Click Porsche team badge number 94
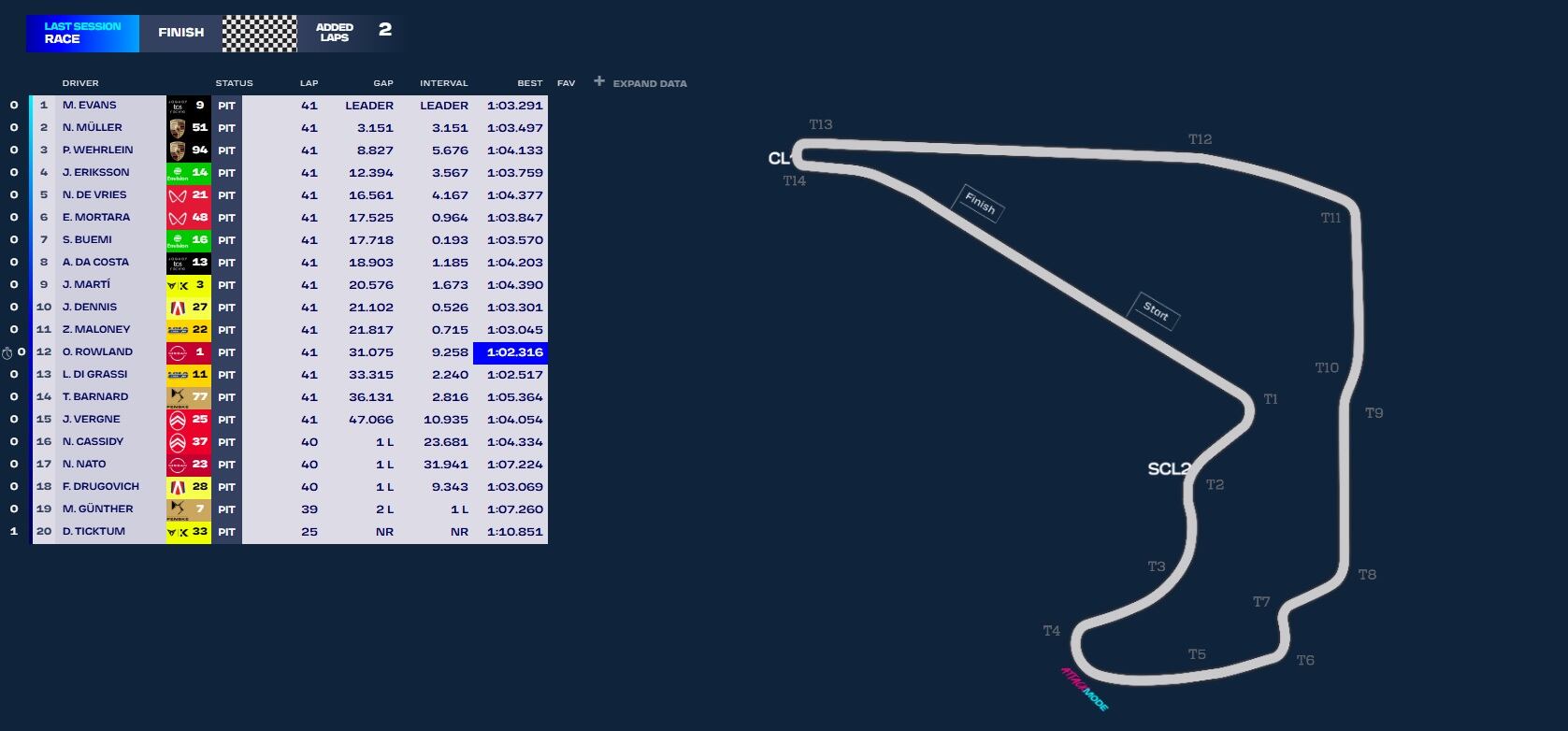Image resolution: width=1568 pixels, height=731 pixels. pyautogui.click(x=188, y=150)
